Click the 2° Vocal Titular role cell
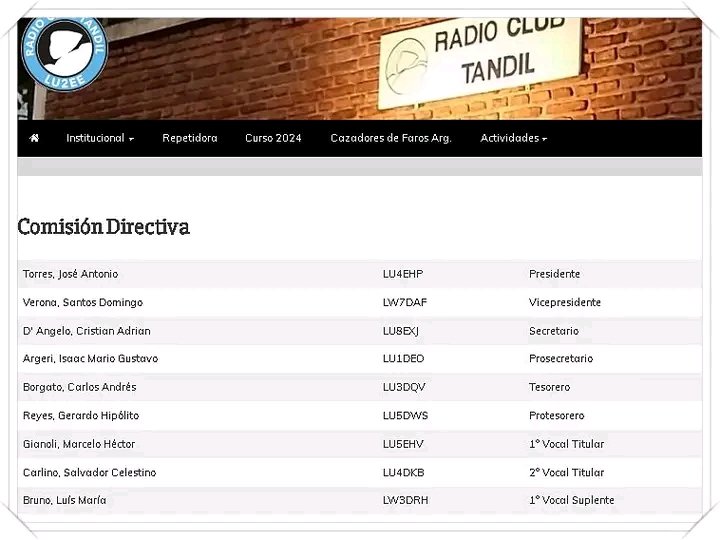 tap(567, 472)
